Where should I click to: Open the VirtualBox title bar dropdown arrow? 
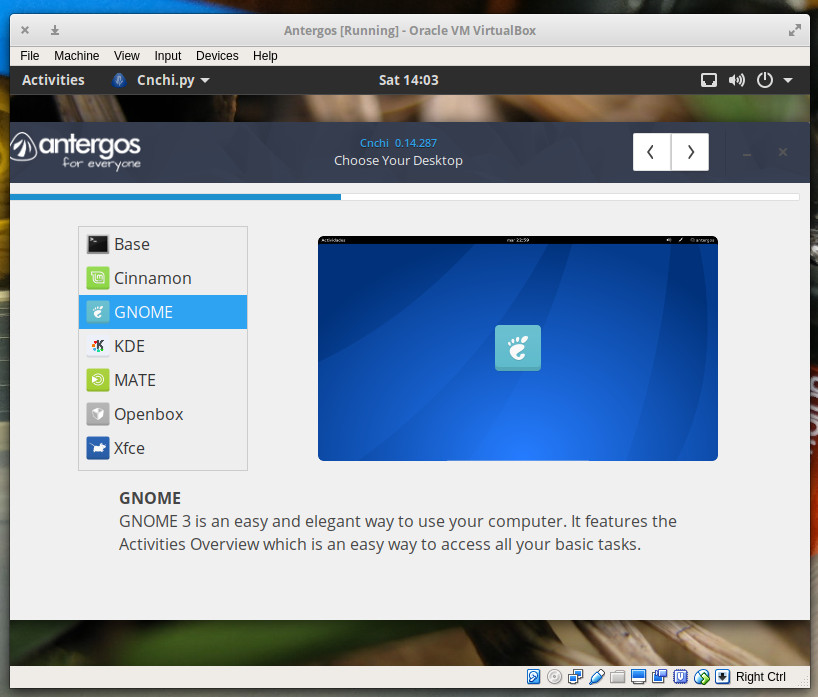(54, 30)
